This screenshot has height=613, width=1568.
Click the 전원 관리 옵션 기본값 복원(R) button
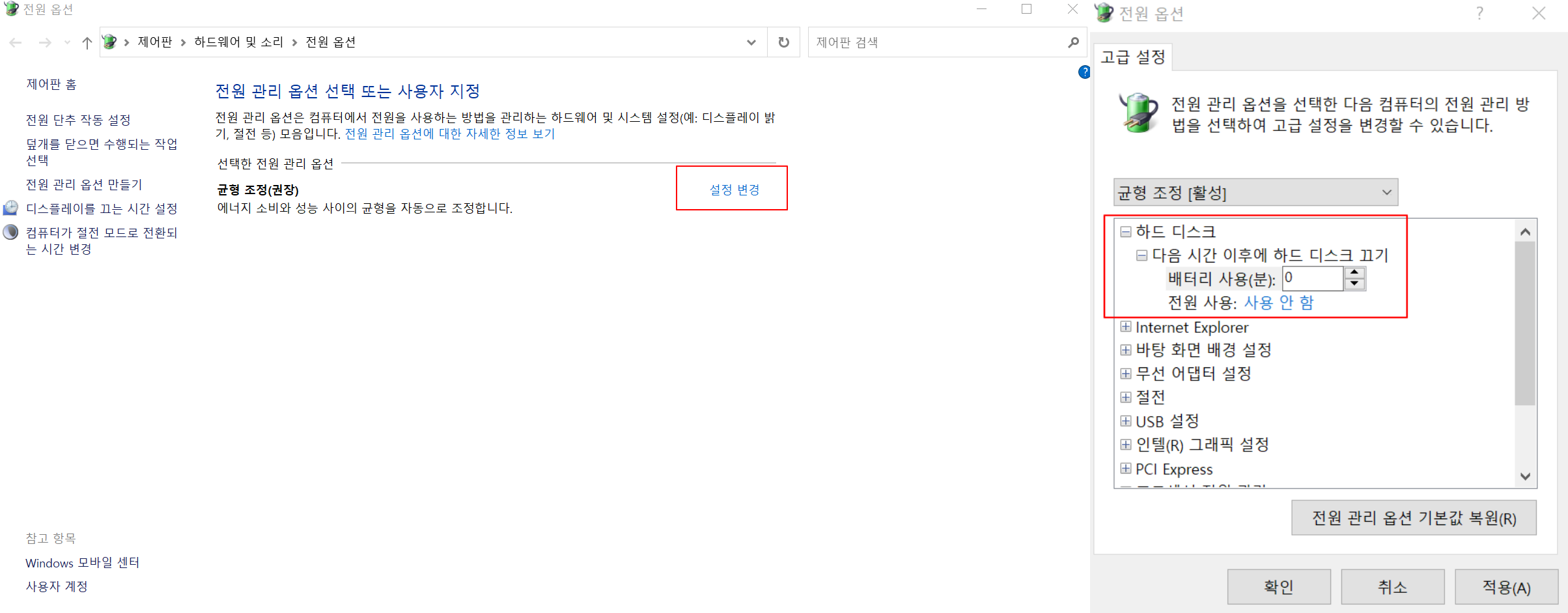click(1413, 517)
